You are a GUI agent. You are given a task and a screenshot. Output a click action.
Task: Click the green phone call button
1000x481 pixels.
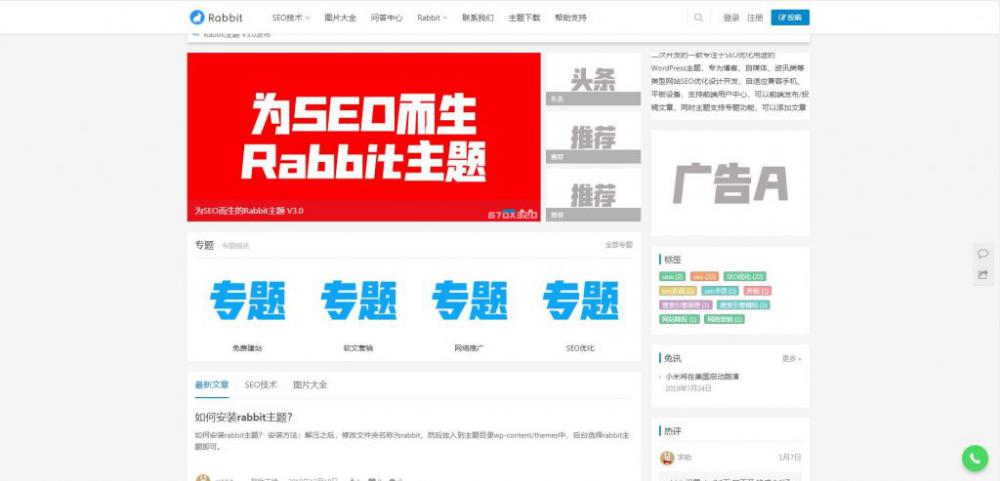[974, 458]
